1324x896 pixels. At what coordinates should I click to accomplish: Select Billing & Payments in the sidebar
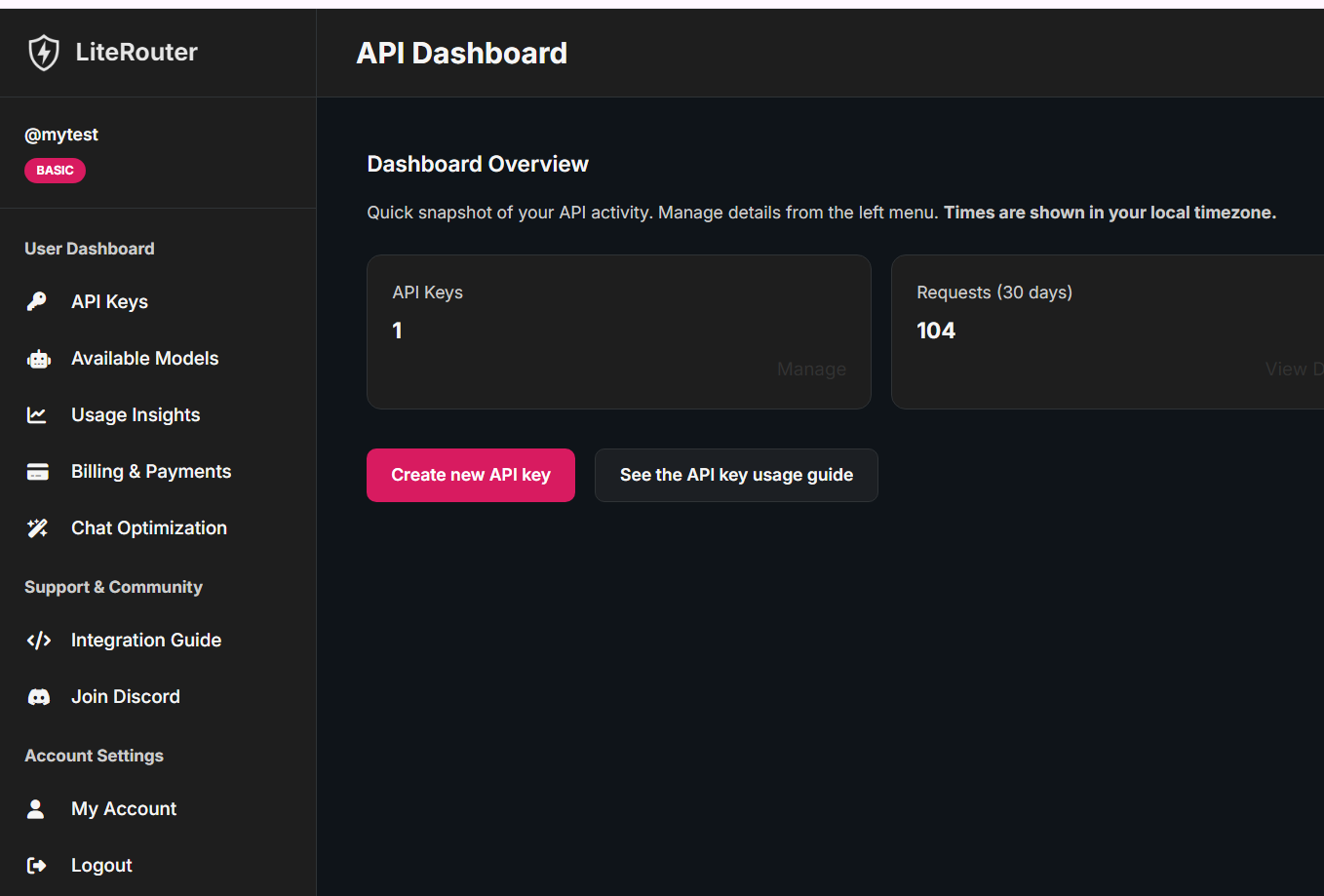[150, 471]
